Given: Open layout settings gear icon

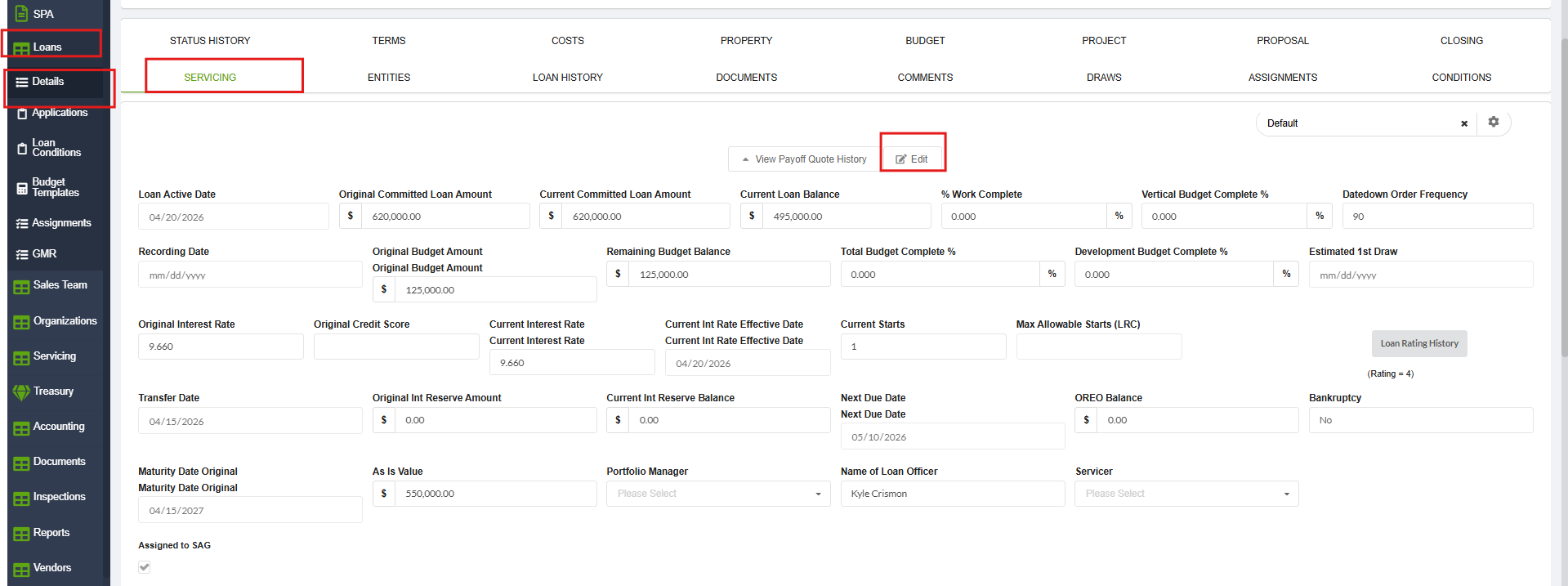Looking at the screenshot, I should (1494, 122).
